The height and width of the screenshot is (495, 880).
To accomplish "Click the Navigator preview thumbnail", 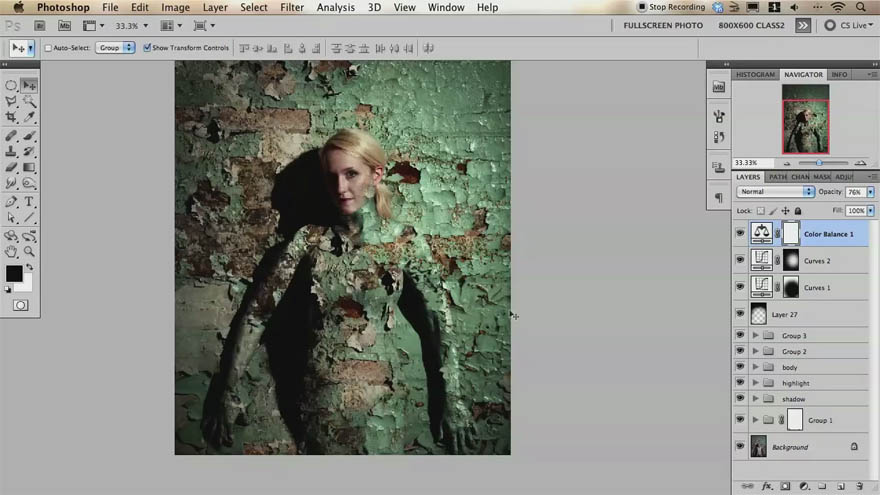I will [805, 119].
